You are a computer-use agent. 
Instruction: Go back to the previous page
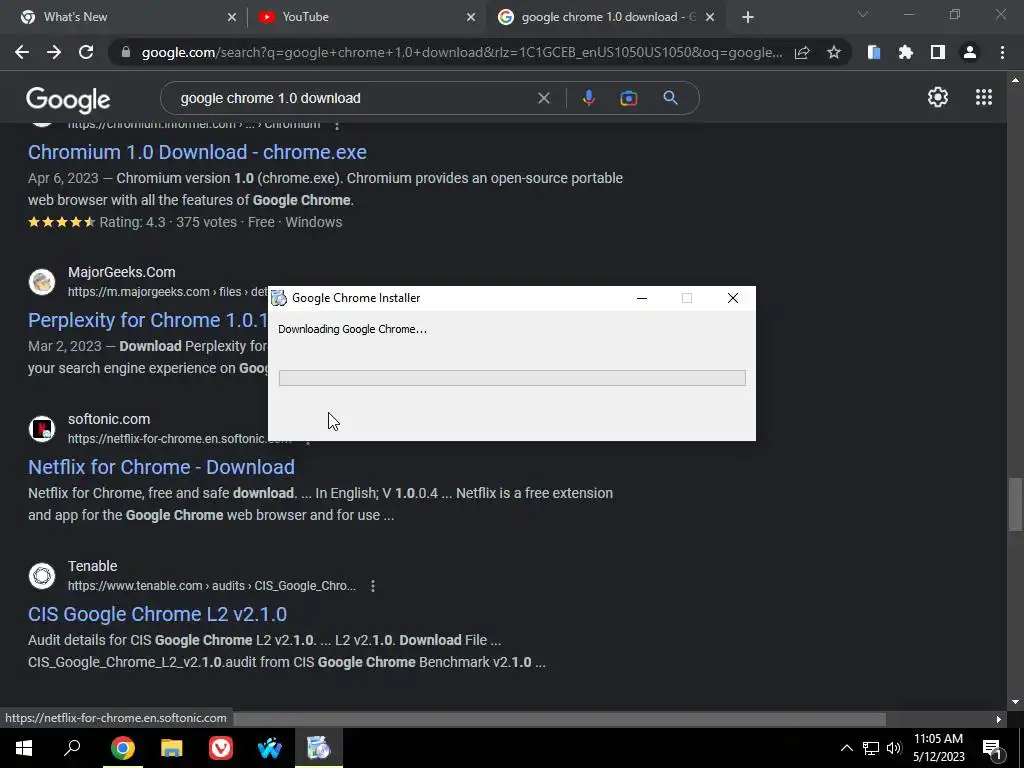(22, 52)
